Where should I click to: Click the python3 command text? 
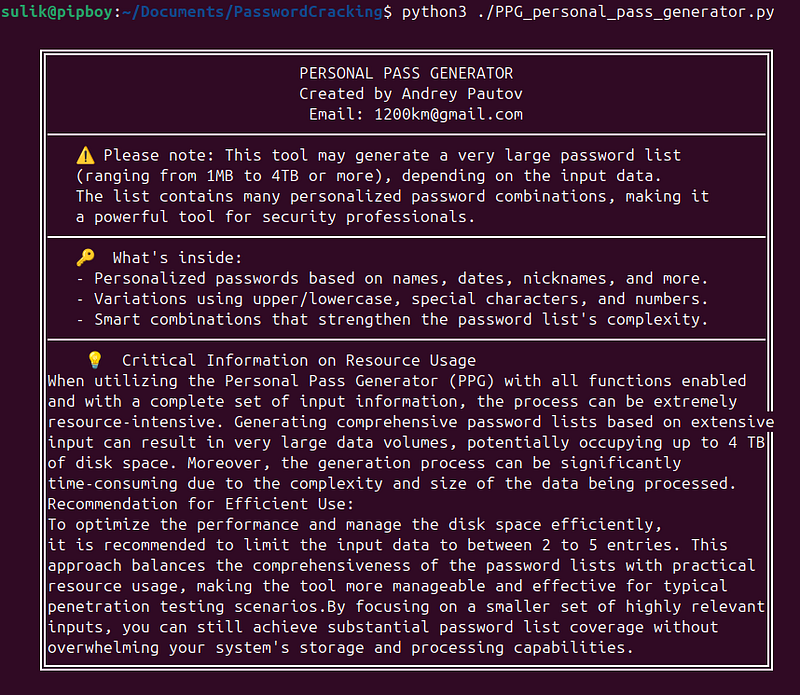[x=434, y=11]
